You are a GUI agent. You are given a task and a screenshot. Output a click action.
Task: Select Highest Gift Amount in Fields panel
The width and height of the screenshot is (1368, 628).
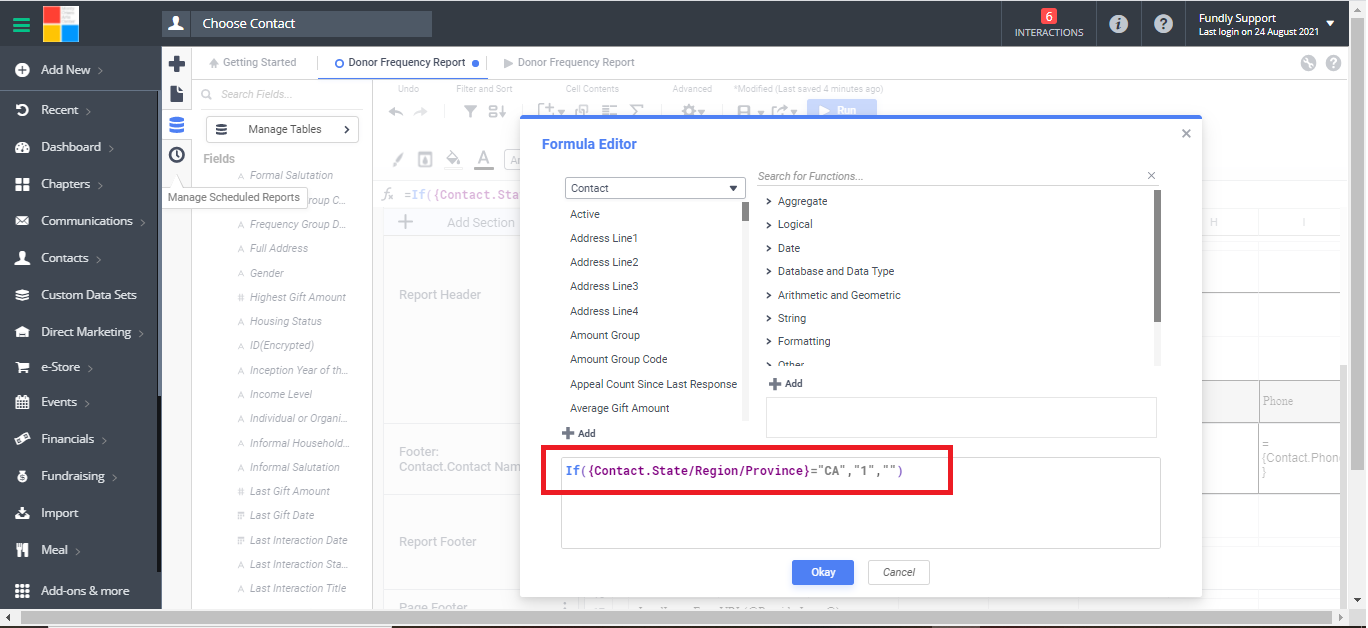coord(297,297)
